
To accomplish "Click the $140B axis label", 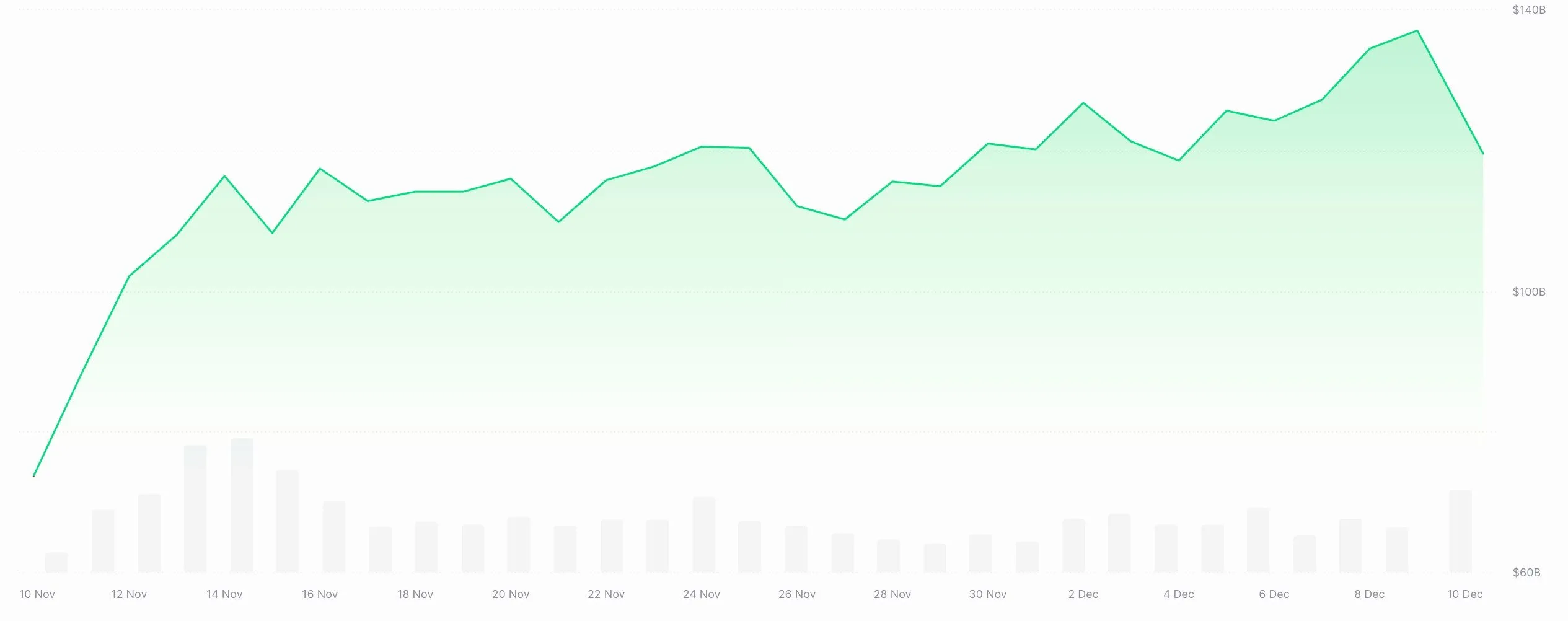I will pyautogui.click(x=1529, y=10).
